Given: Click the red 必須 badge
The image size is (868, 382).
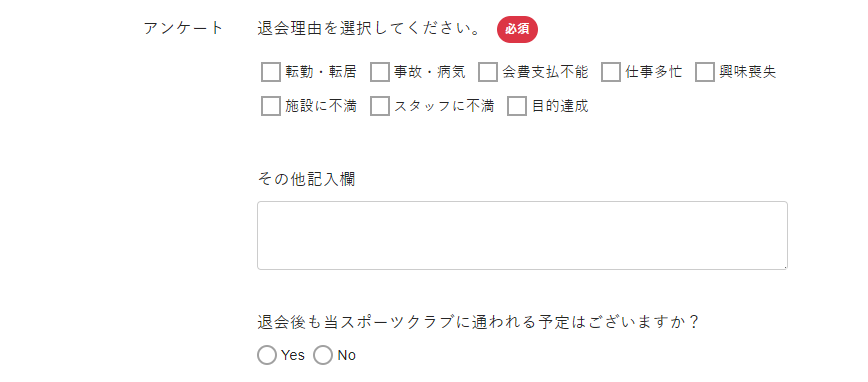Looking at the screenshot, I should point(517,29).
